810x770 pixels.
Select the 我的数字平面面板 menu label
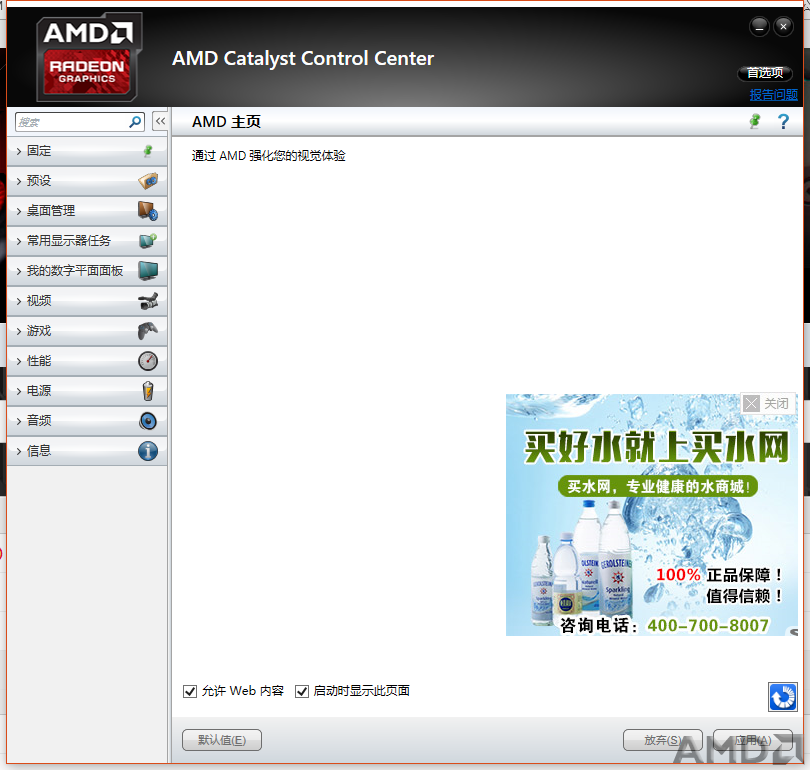(75, 271)
